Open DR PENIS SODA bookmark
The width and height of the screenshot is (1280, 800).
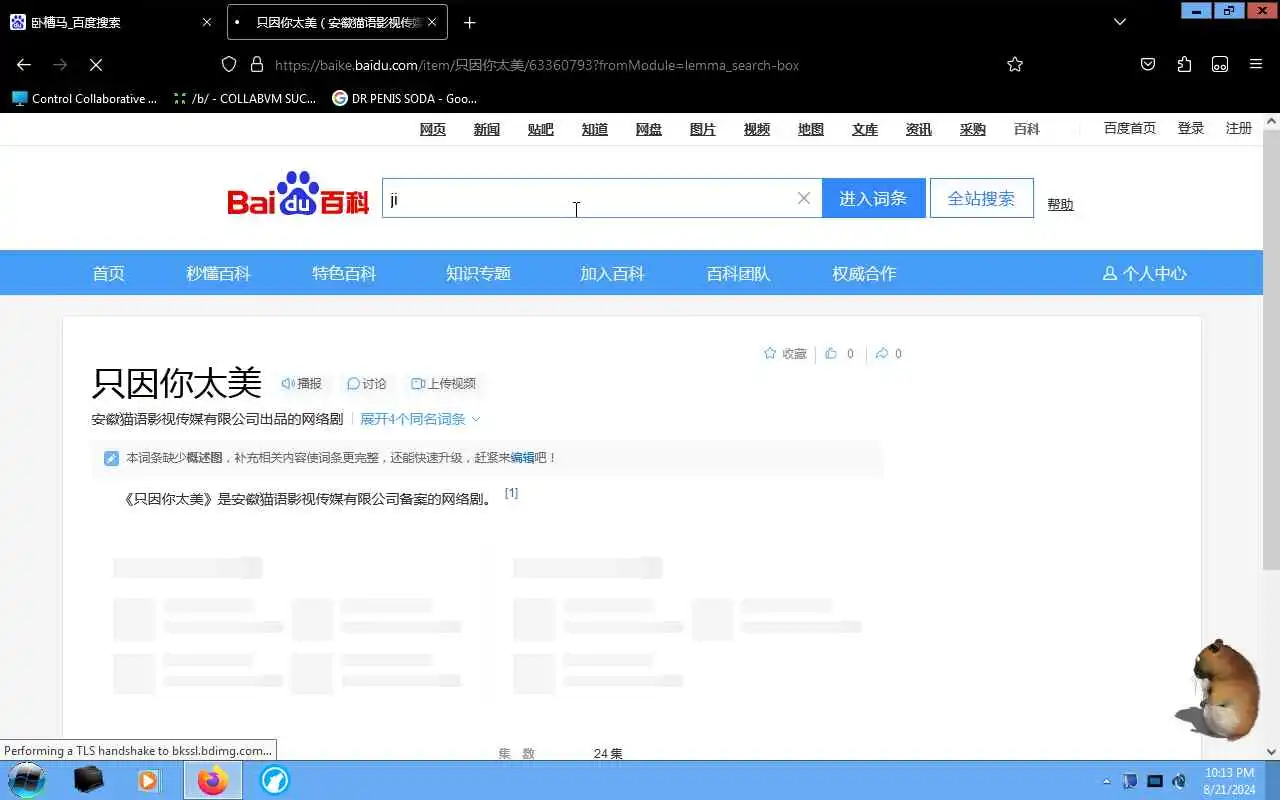tap(405, 98)
